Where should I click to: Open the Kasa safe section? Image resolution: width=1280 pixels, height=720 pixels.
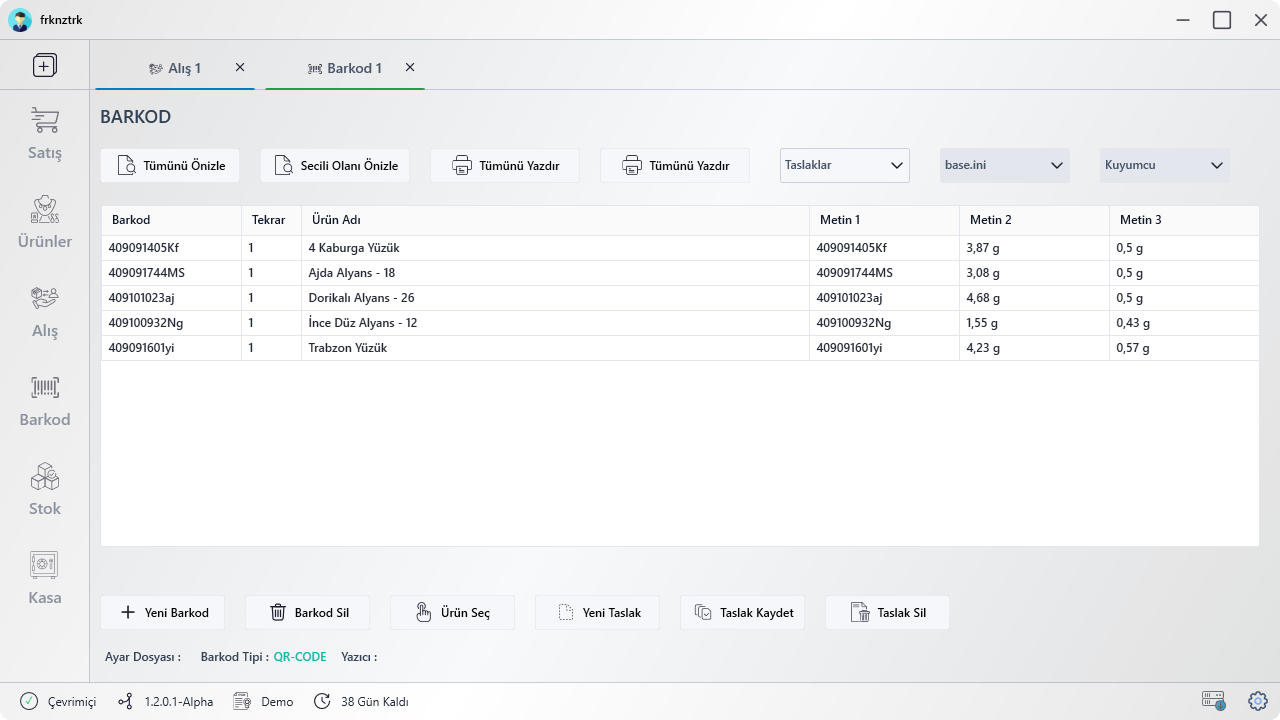point(45,578)
